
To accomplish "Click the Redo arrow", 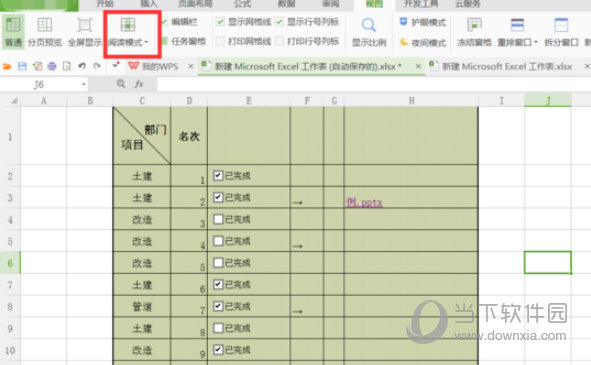I will 97,66.
